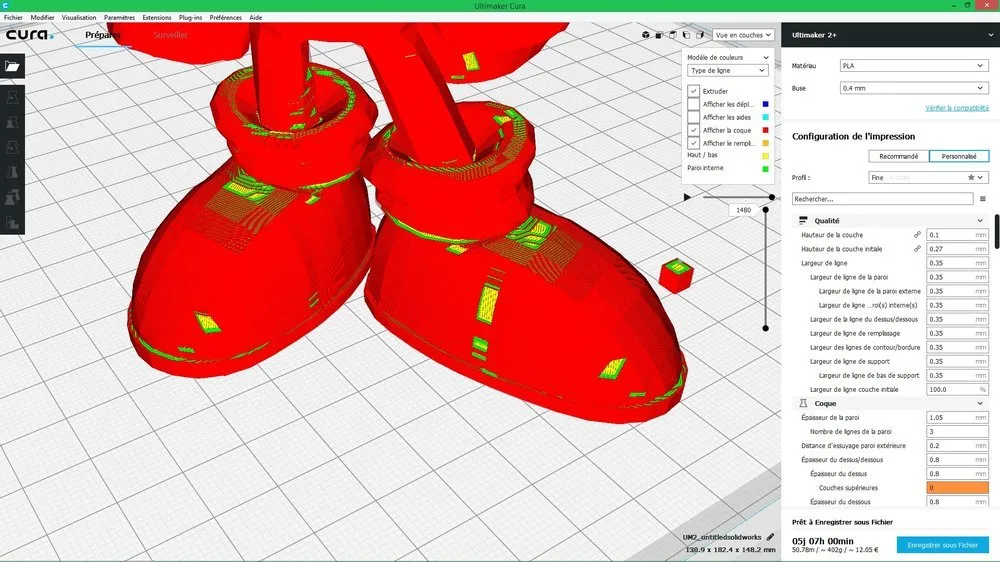The width and height of the screenshot is (1000, 562).
Task: Open the Vue en couches dropdown
Action: click(x=743, y=35)
